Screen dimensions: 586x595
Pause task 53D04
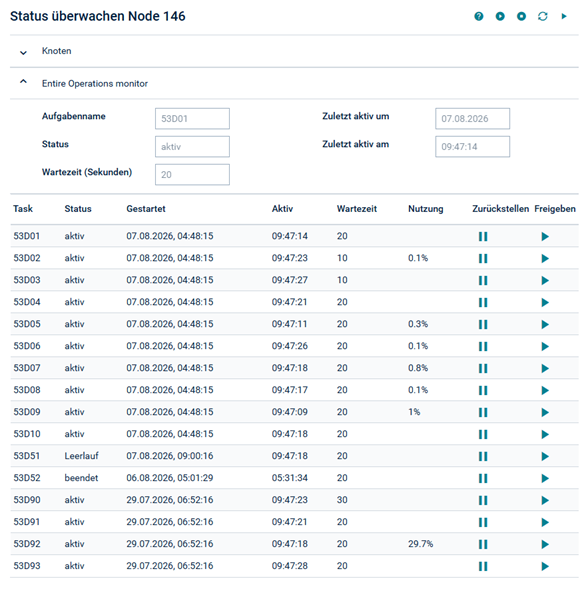[483, 302]
